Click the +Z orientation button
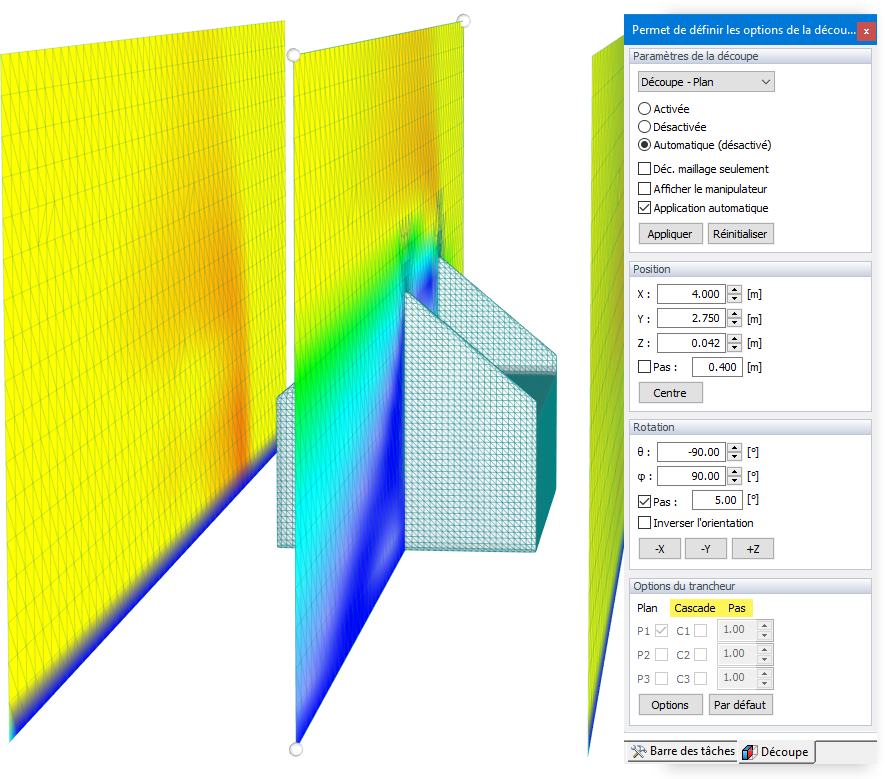The height and width of the screenshot is (779, 885). (x=752, y=548)
